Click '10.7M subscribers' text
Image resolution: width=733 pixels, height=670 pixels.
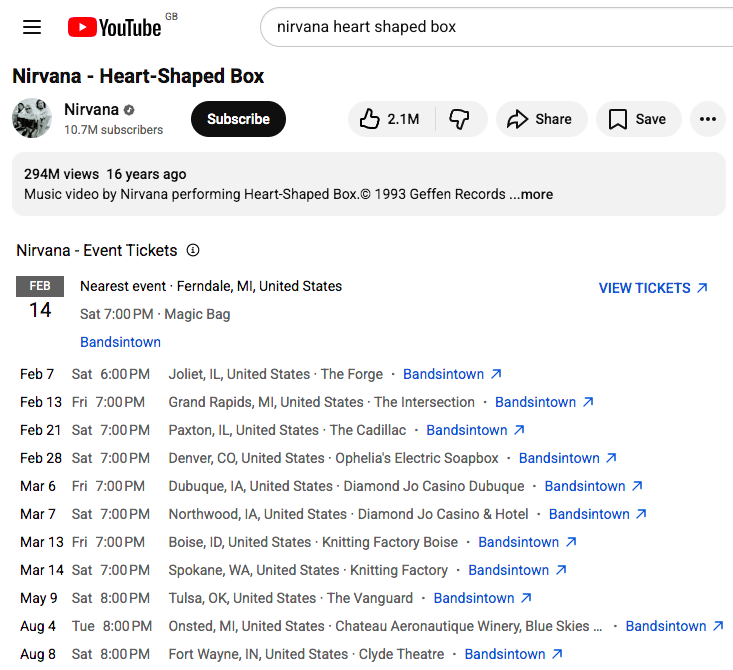[114, 130]
